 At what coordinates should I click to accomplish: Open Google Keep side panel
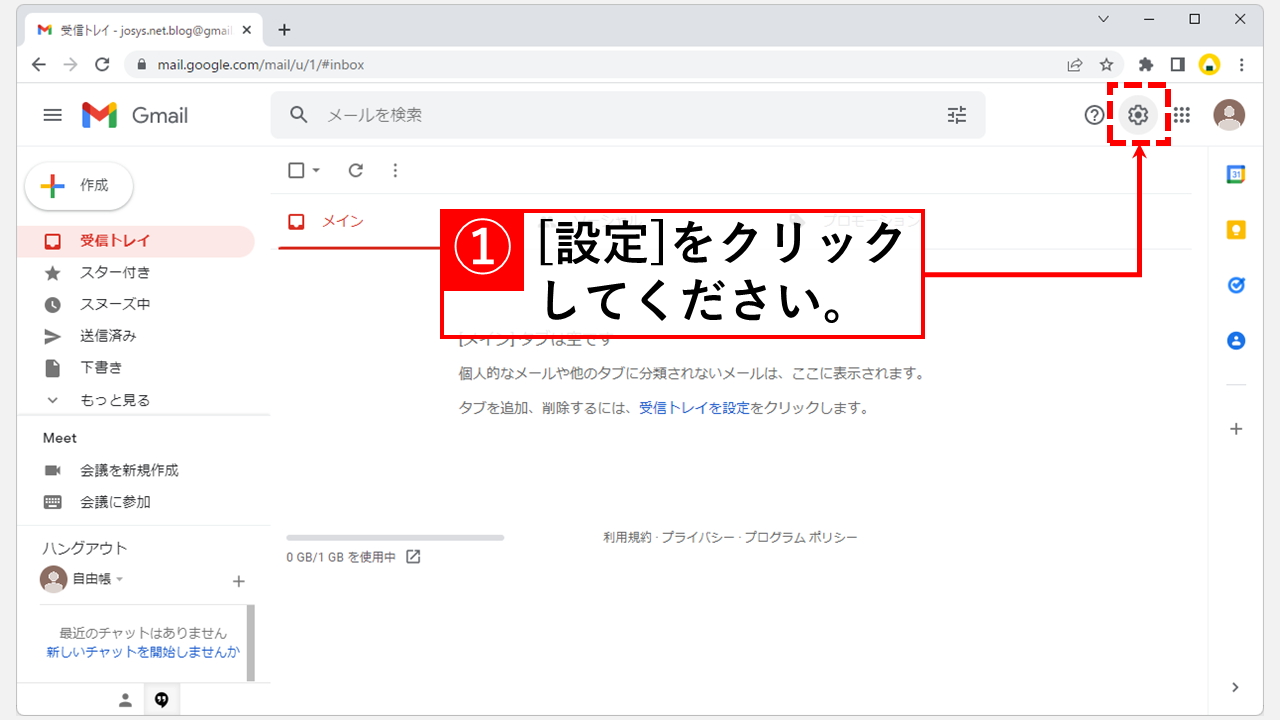(1236, 230)
